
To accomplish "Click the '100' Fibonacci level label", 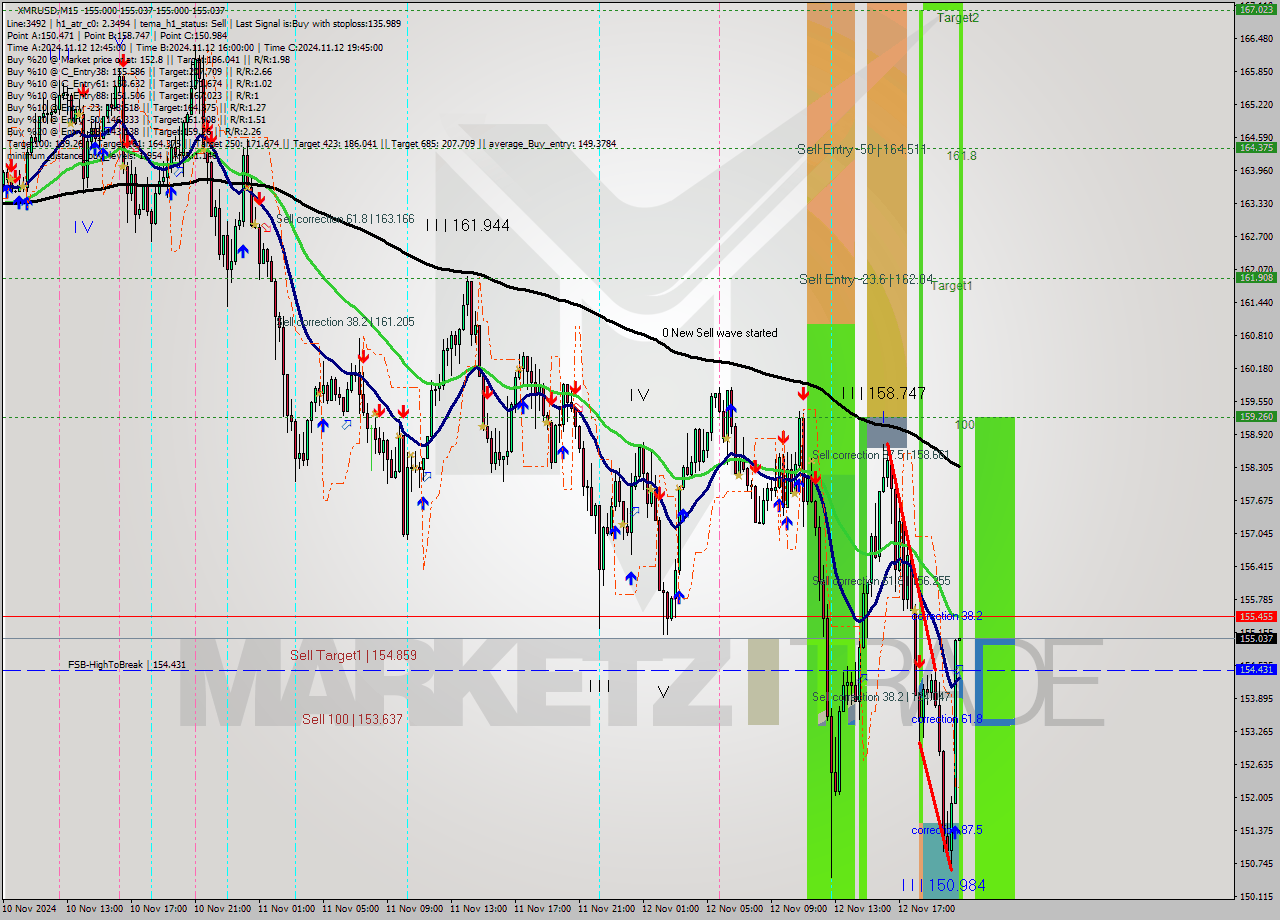I will point(964,425).
